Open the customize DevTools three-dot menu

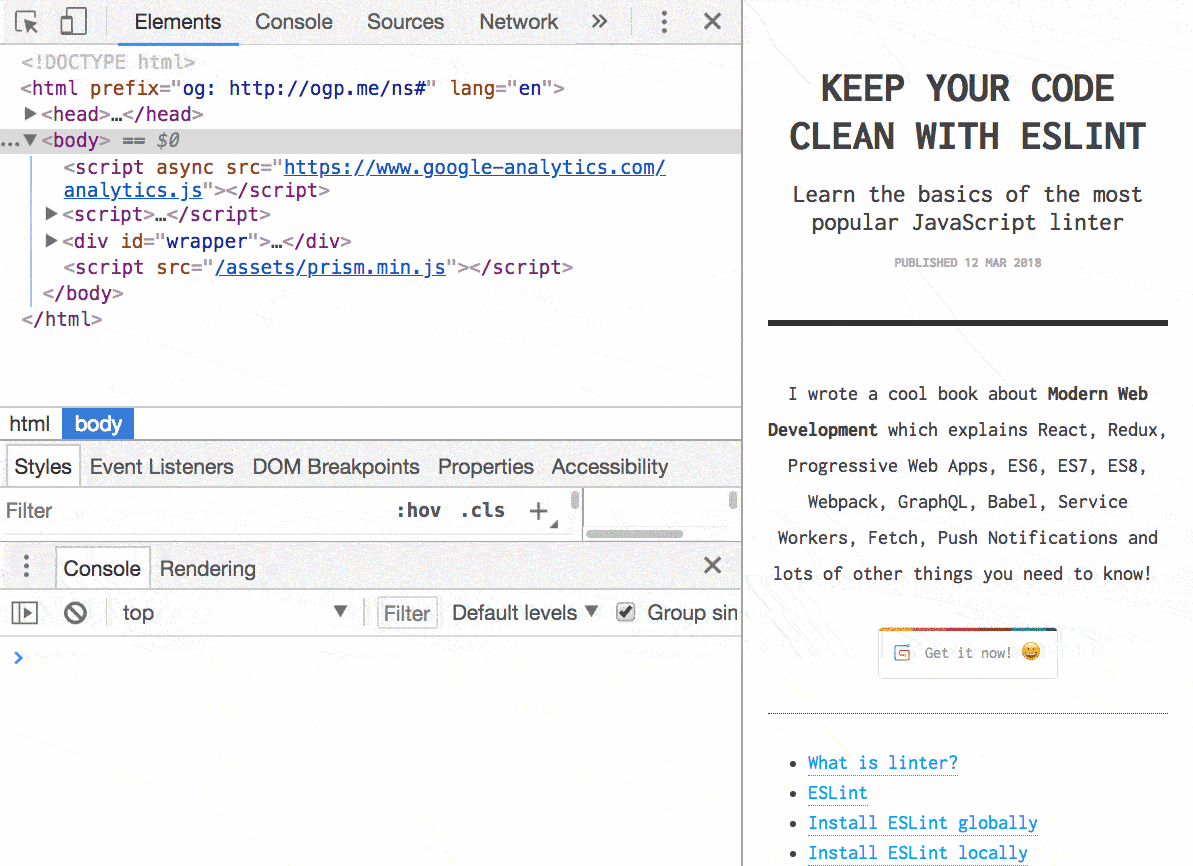coord(663,21)
